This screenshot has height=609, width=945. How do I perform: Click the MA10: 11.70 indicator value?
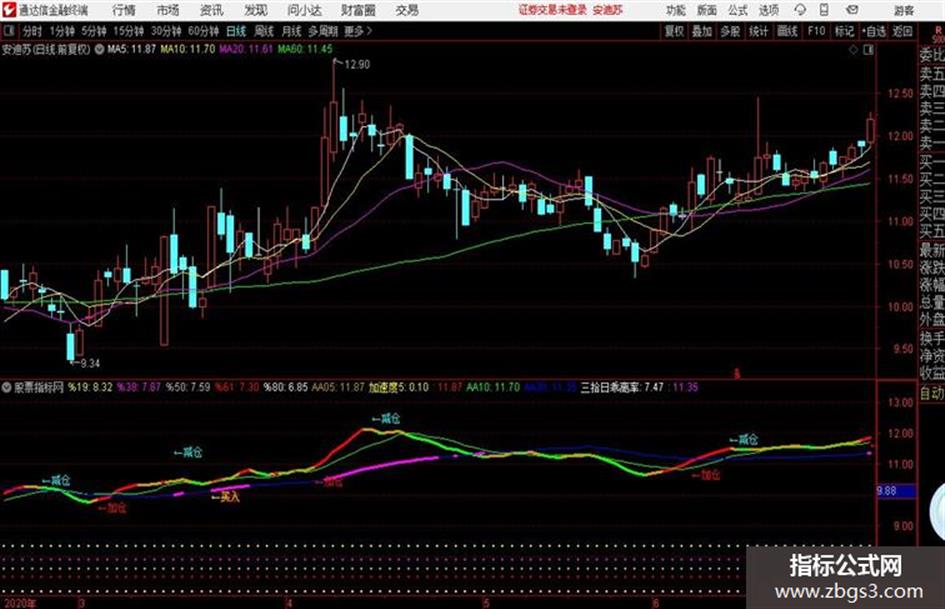(187, 49)
